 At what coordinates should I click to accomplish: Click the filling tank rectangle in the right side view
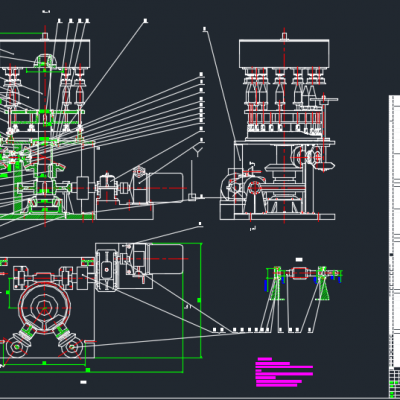click(x=284, y=54)
